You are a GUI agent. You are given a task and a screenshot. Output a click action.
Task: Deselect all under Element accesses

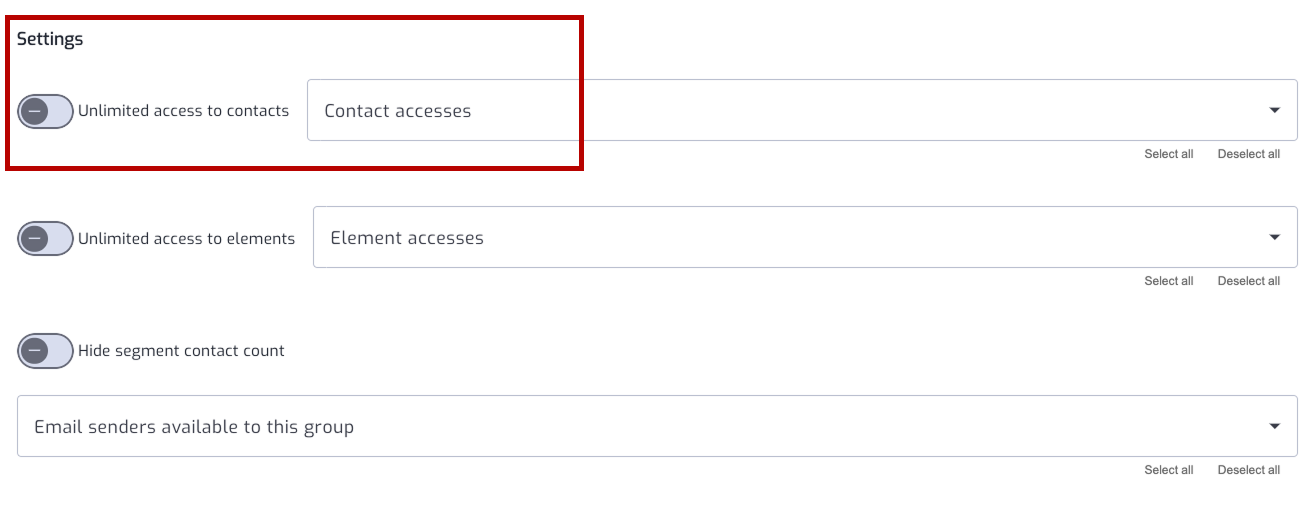1248,281
